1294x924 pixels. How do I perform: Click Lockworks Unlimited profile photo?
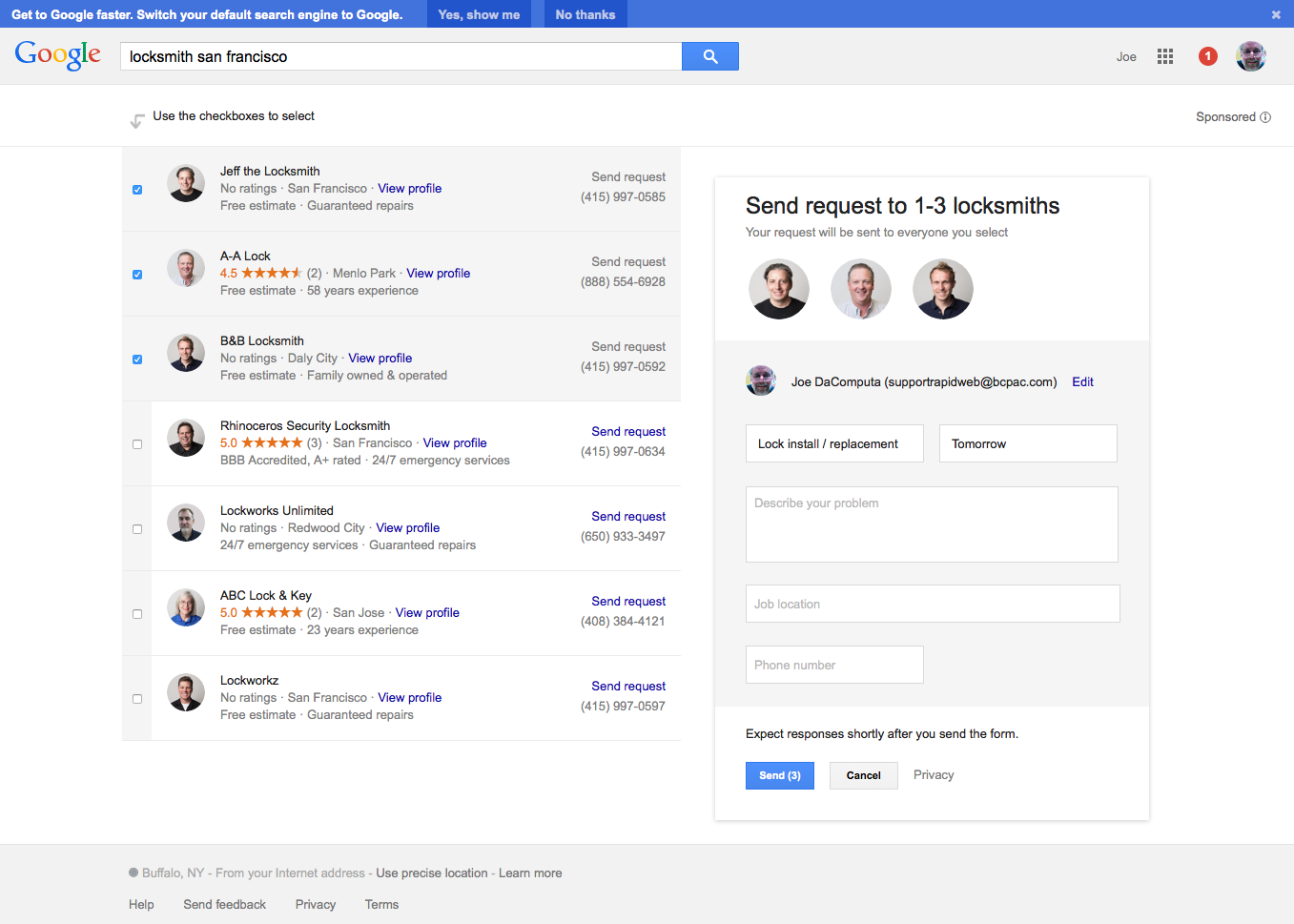(x=186, y=523)
